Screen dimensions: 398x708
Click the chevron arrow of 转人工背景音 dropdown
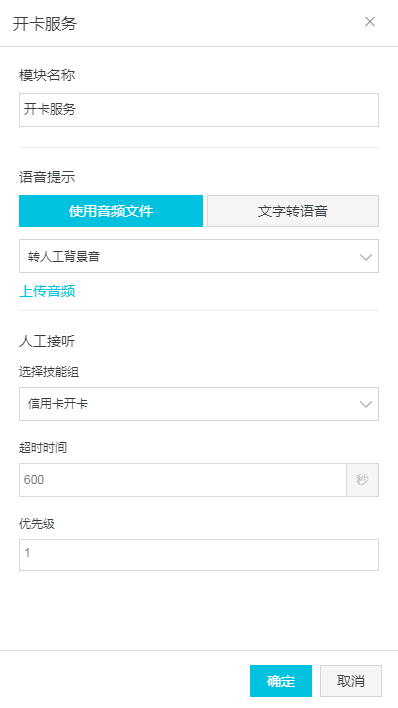(x=365, y=257)
